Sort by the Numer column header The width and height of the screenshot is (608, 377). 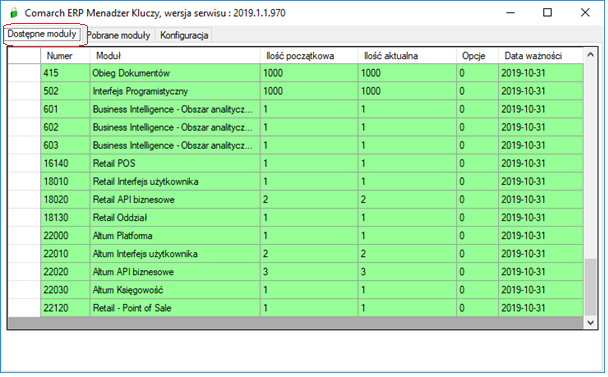coord(65,56)
